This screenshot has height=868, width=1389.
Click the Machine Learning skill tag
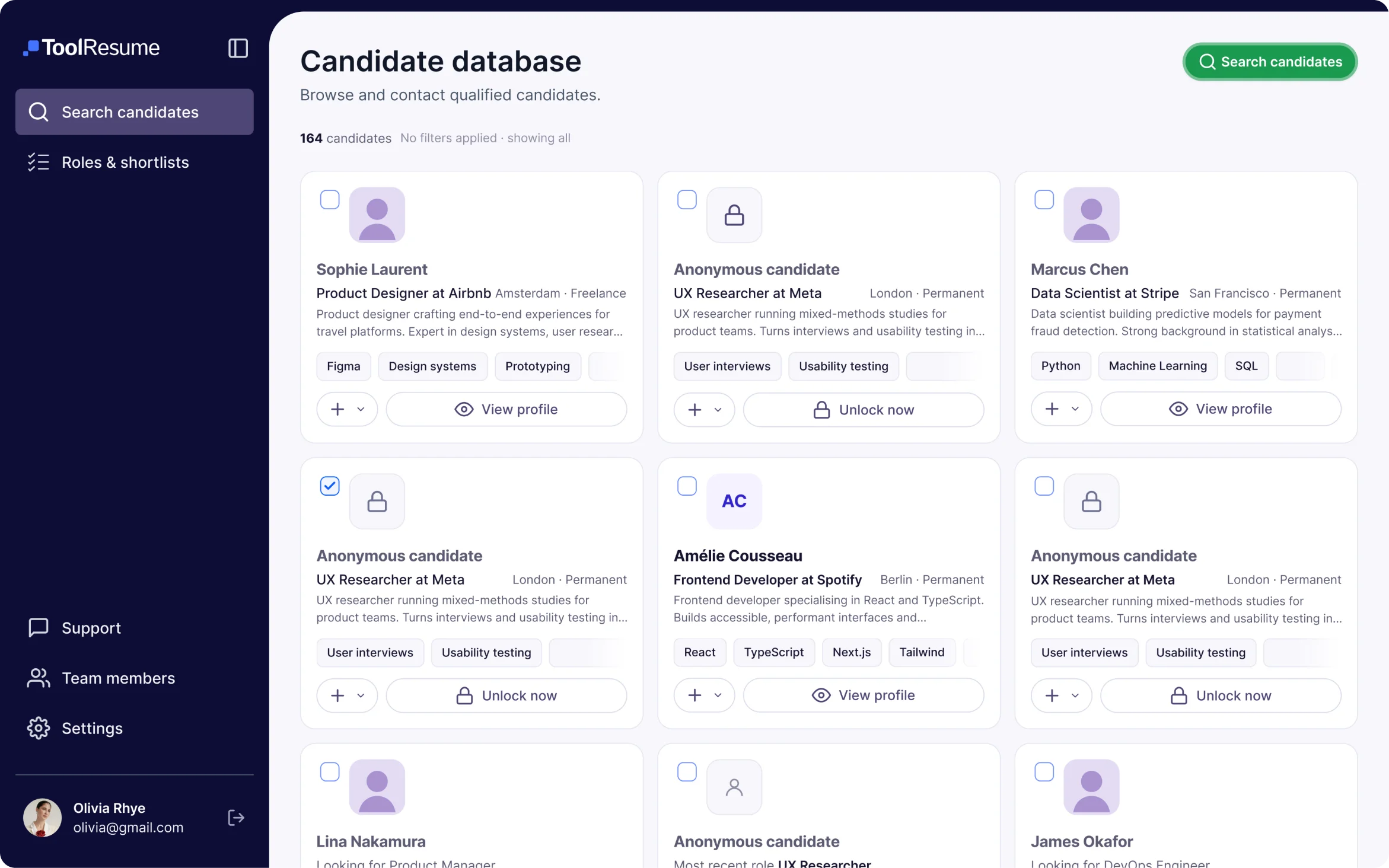[x=1157, y=366]
